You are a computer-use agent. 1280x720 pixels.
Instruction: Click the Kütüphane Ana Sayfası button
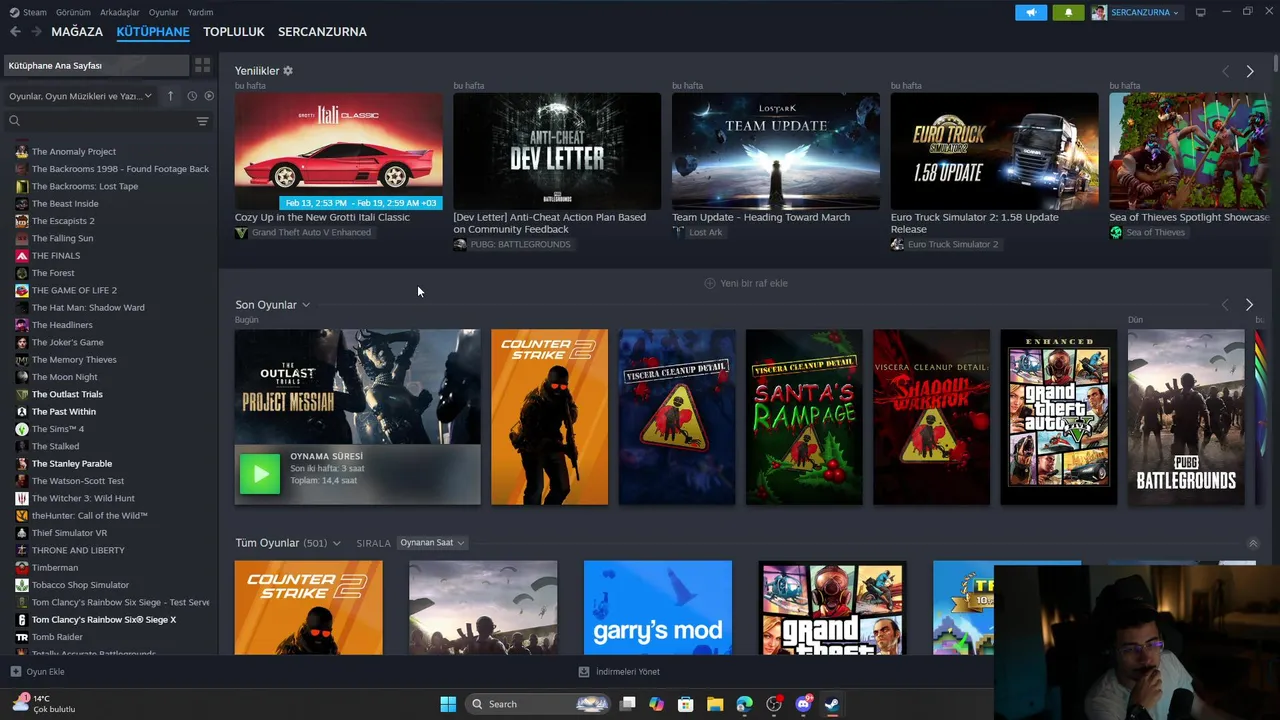pyautogui.click(x=95, y=65)
